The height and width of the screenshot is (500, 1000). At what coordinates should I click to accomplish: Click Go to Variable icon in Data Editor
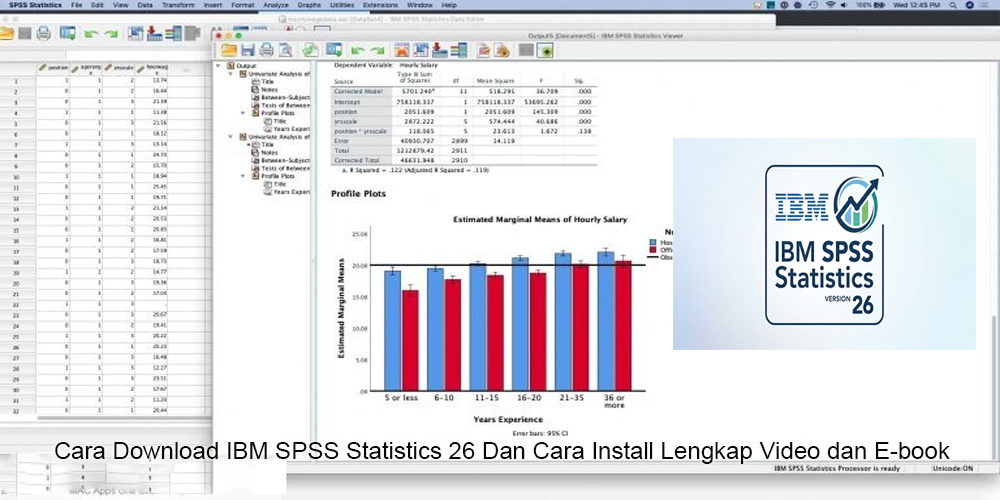[x=154, y=33]
